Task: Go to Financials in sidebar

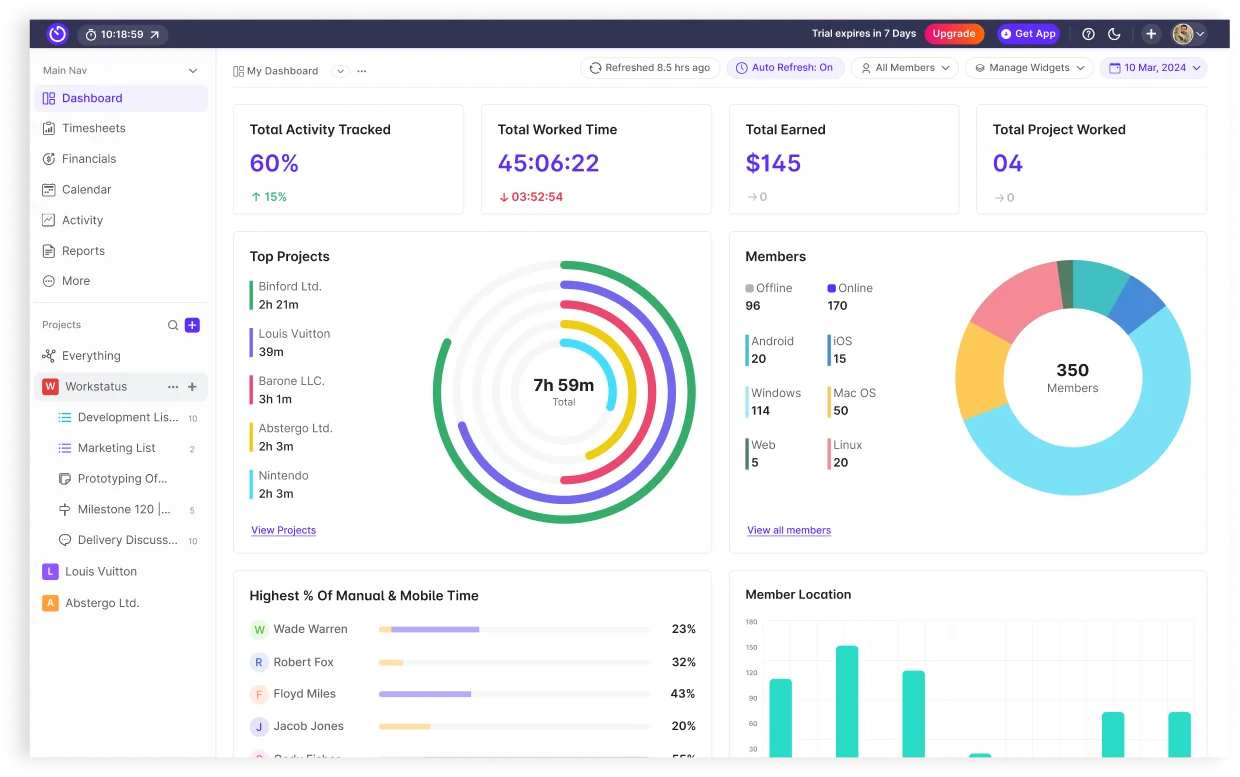Action: coord(89,159)
